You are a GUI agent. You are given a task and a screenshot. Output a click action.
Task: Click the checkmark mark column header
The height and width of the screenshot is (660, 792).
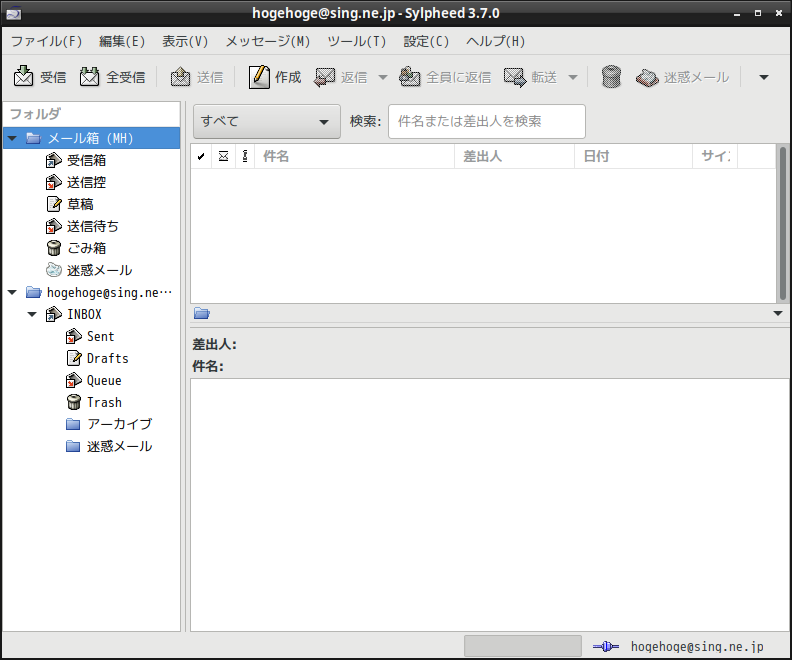[x=201, y=157]
